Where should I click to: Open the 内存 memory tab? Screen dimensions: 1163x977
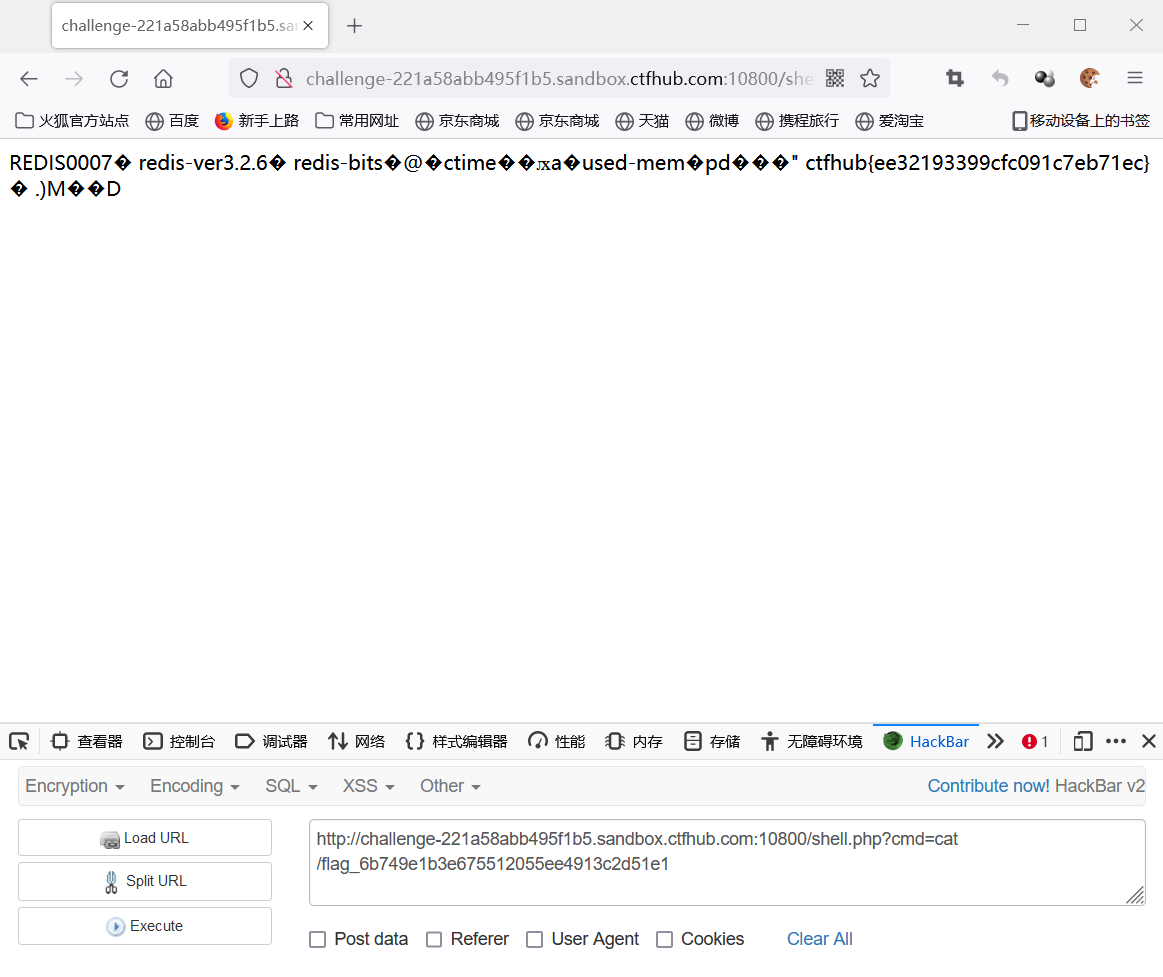click(x=634, y=741)
